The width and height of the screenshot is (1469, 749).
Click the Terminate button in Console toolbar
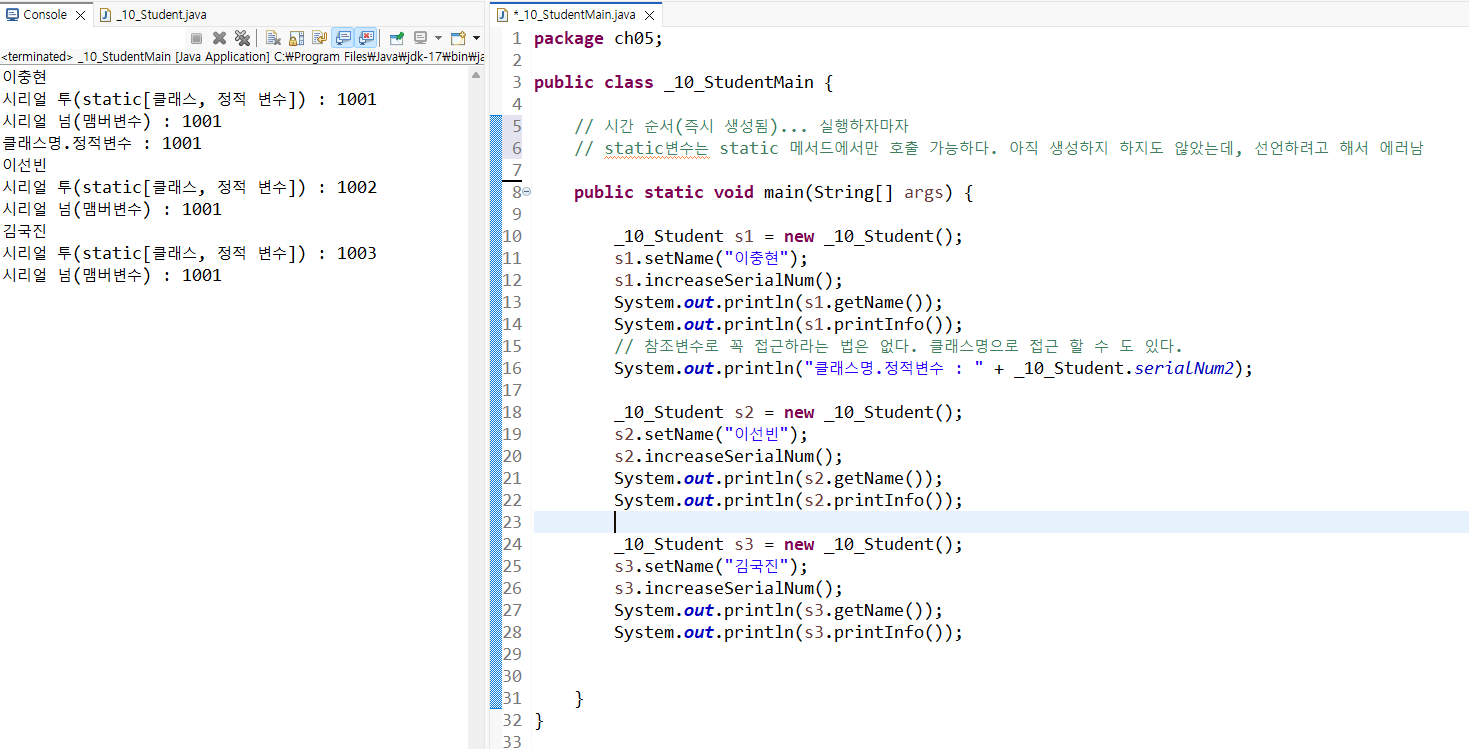pyautogui.click(x=196, y=38)
